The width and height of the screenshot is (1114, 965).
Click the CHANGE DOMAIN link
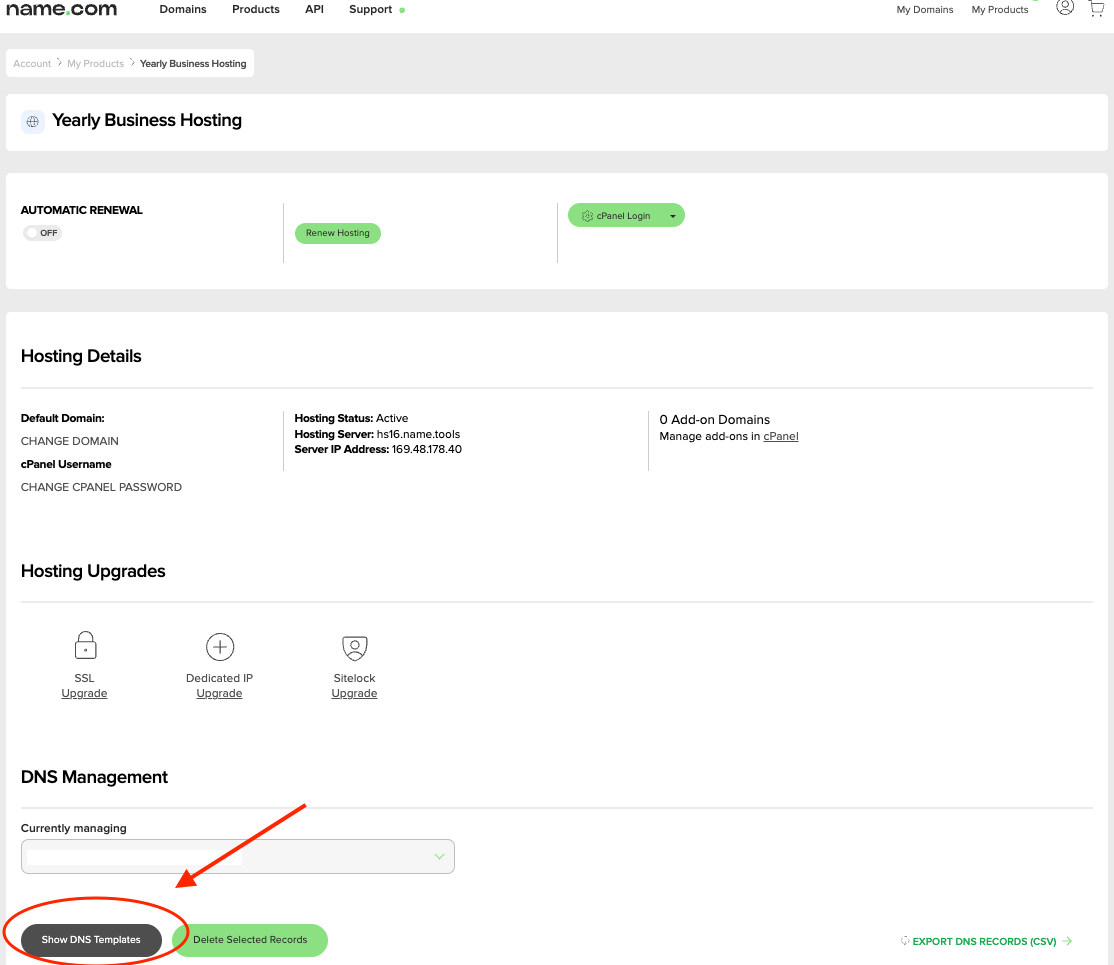tap(70, 441)
